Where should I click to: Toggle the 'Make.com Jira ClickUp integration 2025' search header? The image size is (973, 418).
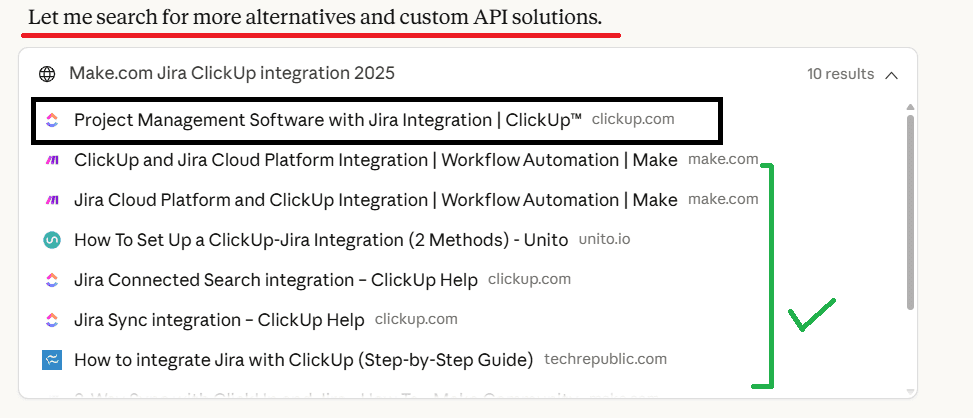pyautogui.click(x=232, y=73)
